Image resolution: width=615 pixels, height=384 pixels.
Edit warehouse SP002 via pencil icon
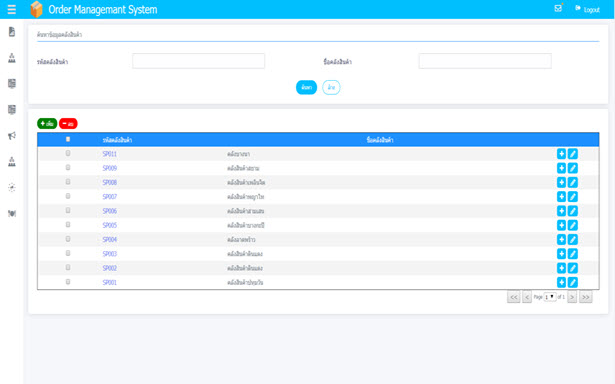coord(573,268)
